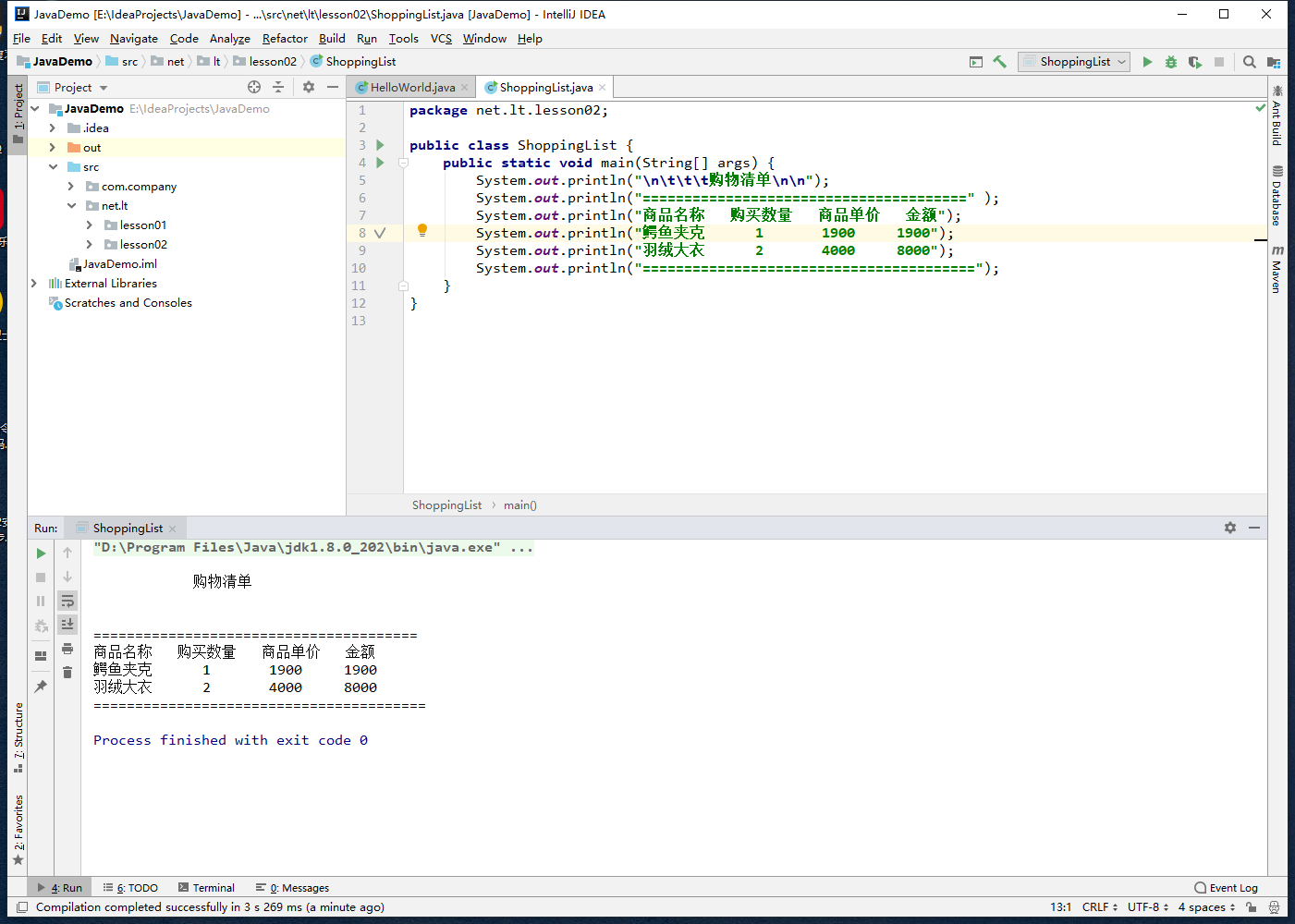Open Project Structure dialog icon
The image size is (1295, 924).
(1274, 62)
